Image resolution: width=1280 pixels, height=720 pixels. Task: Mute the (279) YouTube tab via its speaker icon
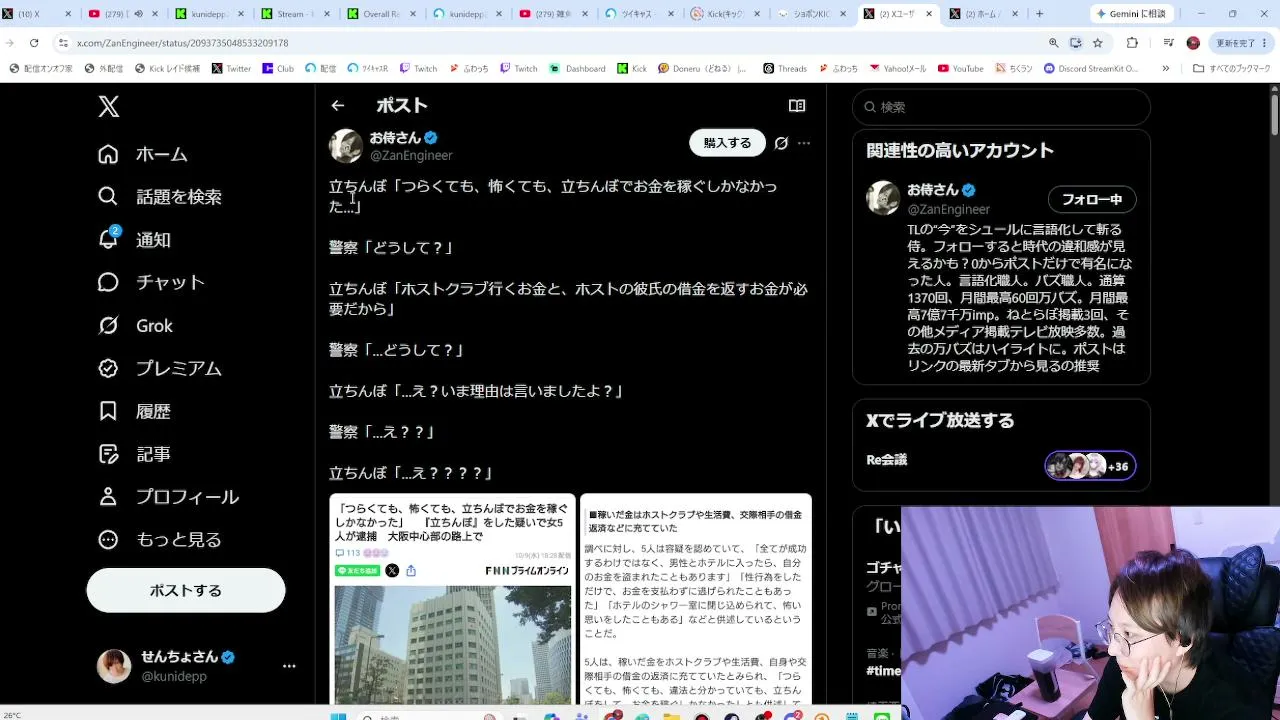[138, 14]
